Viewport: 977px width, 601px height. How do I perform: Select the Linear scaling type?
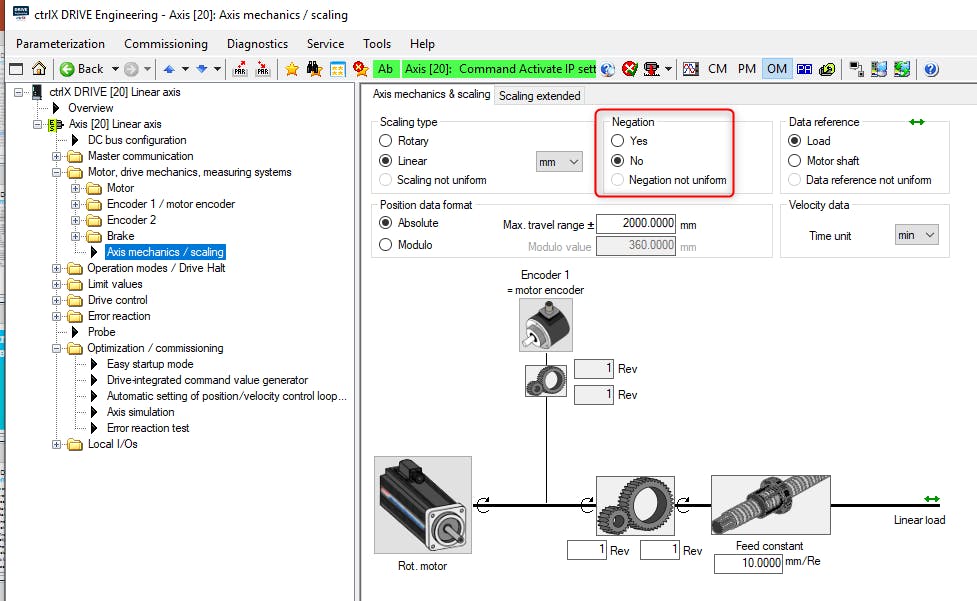pyautogui.click(x=386, y=161)
